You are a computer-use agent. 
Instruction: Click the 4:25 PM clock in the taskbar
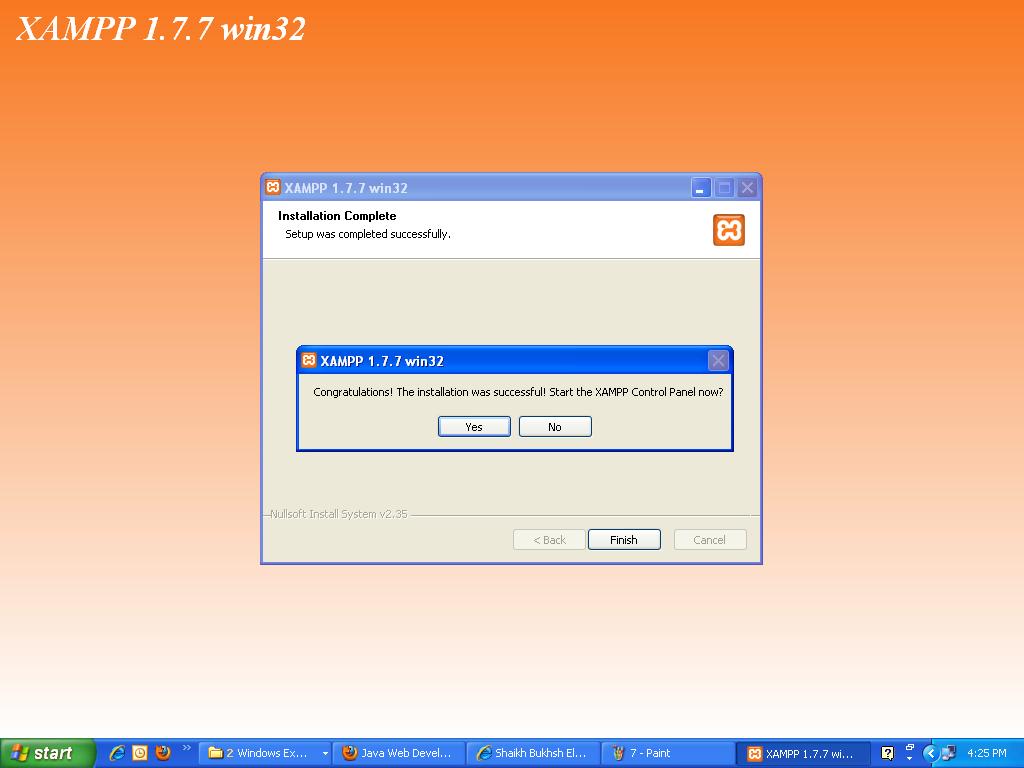987,753
